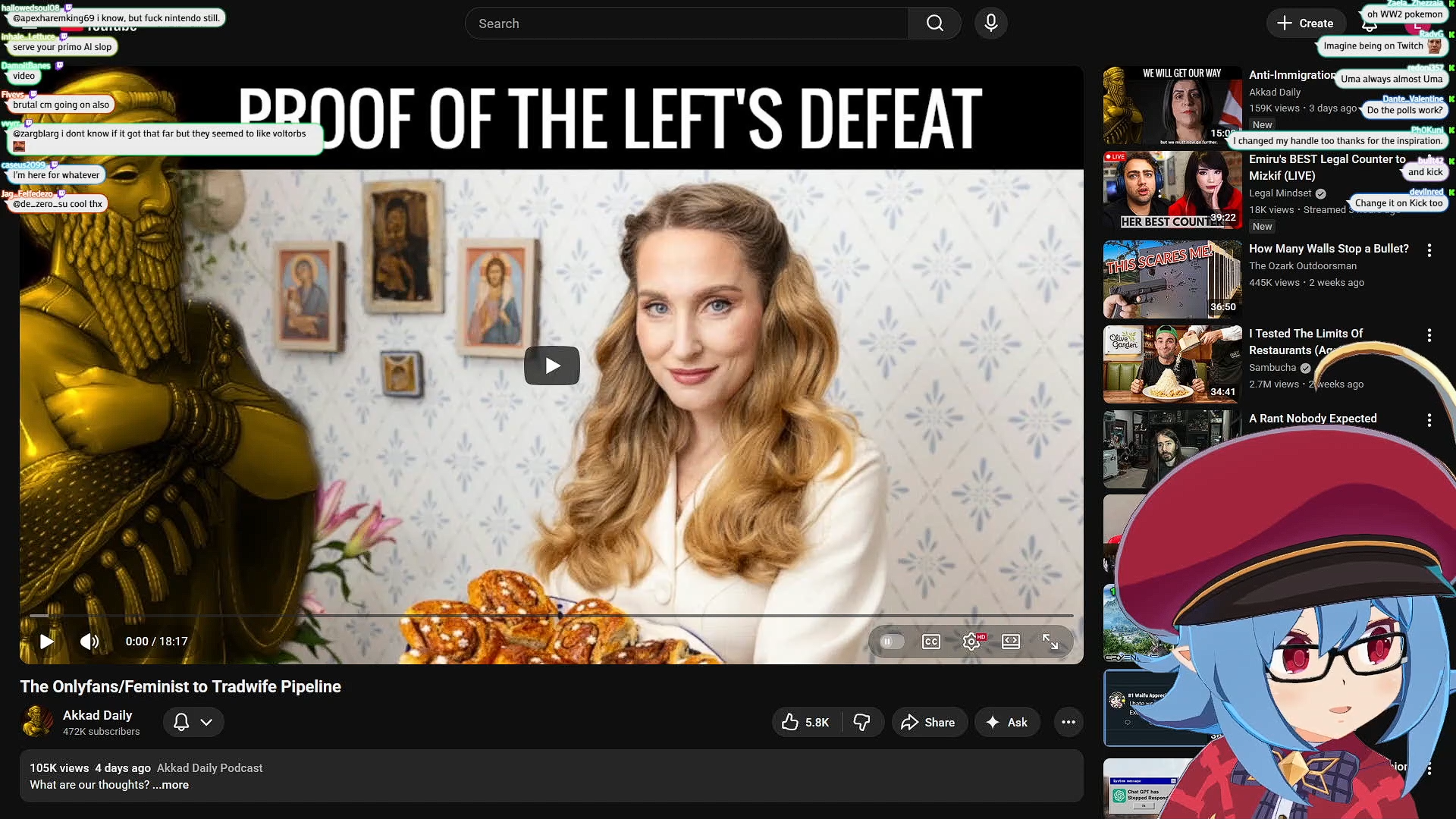
Task: Open options for A Rant Nobody Expected
Action: 1429,420
